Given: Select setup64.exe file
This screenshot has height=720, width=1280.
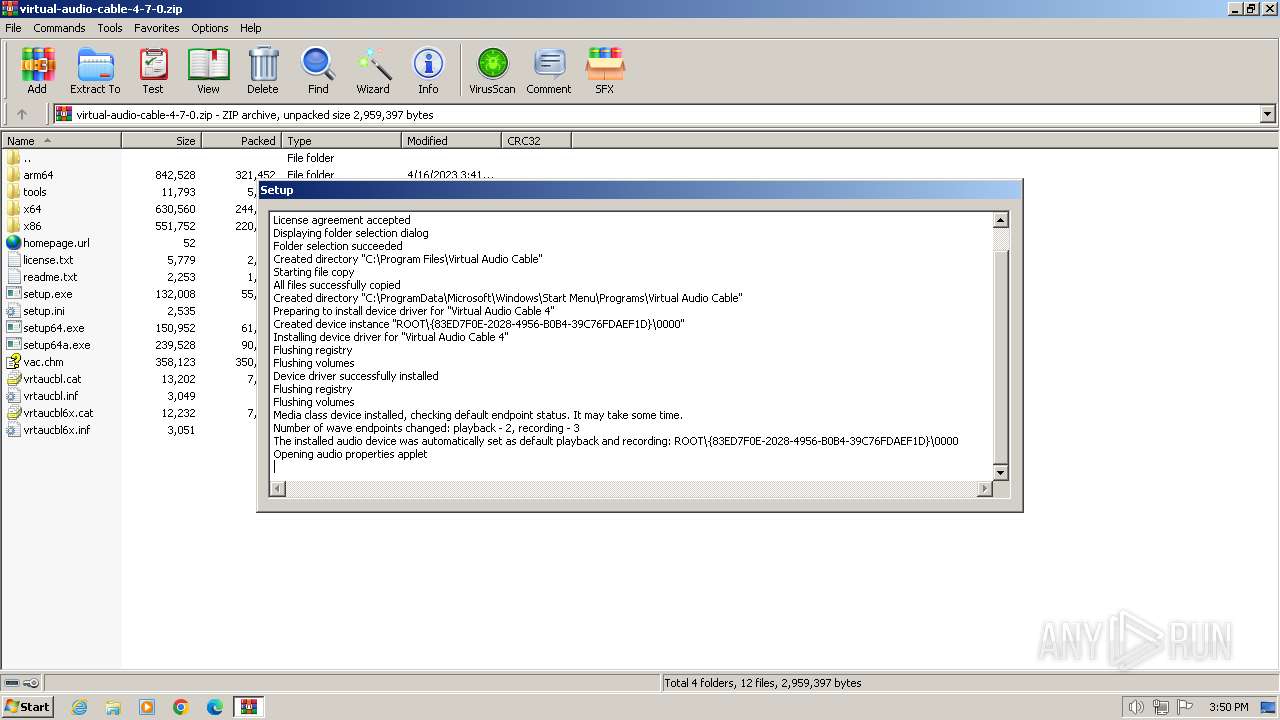Looking at the screenshot, I should [x=53, y=328].
